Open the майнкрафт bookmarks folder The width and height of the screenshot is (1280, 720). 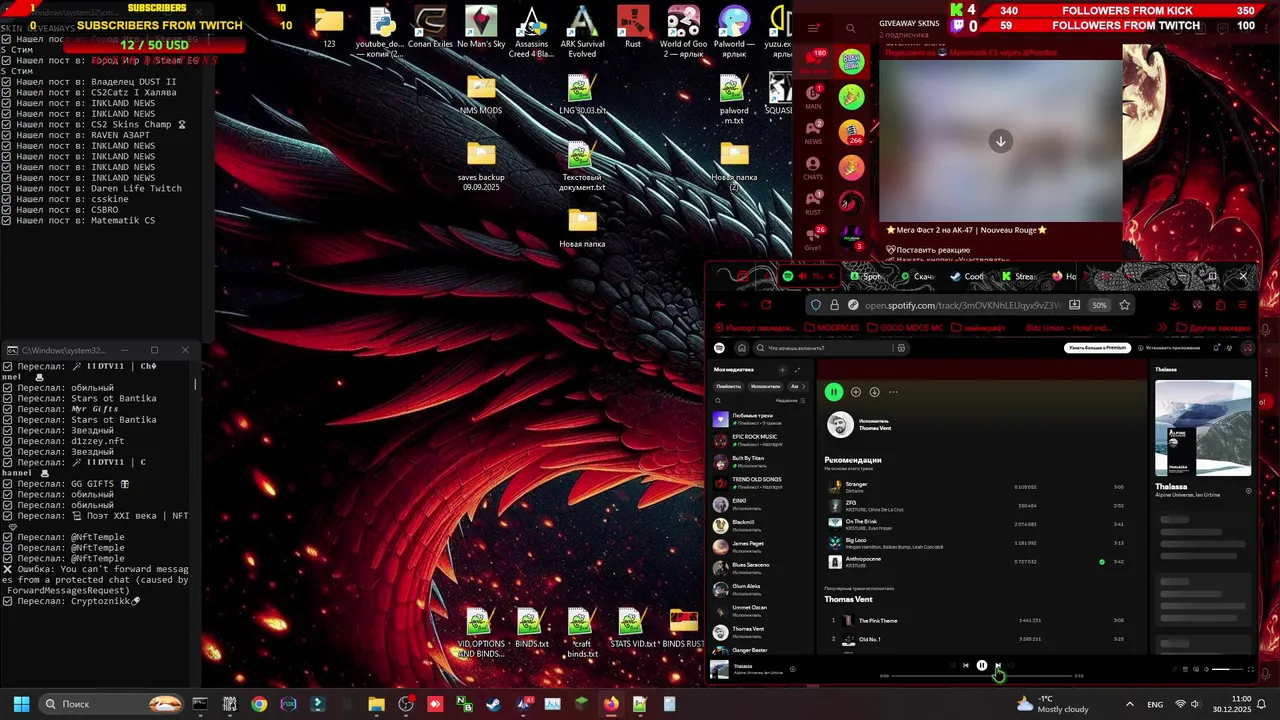[978, 328]
